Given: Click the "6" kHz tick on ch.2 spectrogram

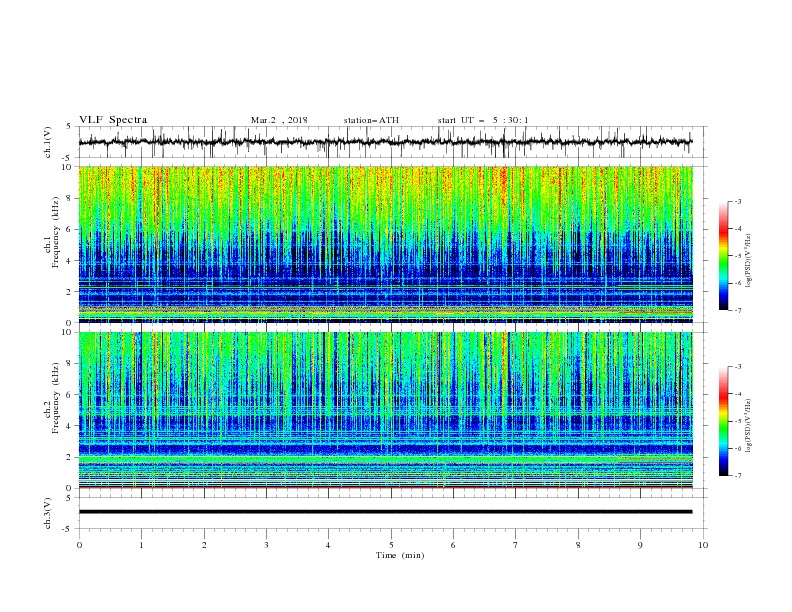Looking at the screenshot, I should (70, 395).
